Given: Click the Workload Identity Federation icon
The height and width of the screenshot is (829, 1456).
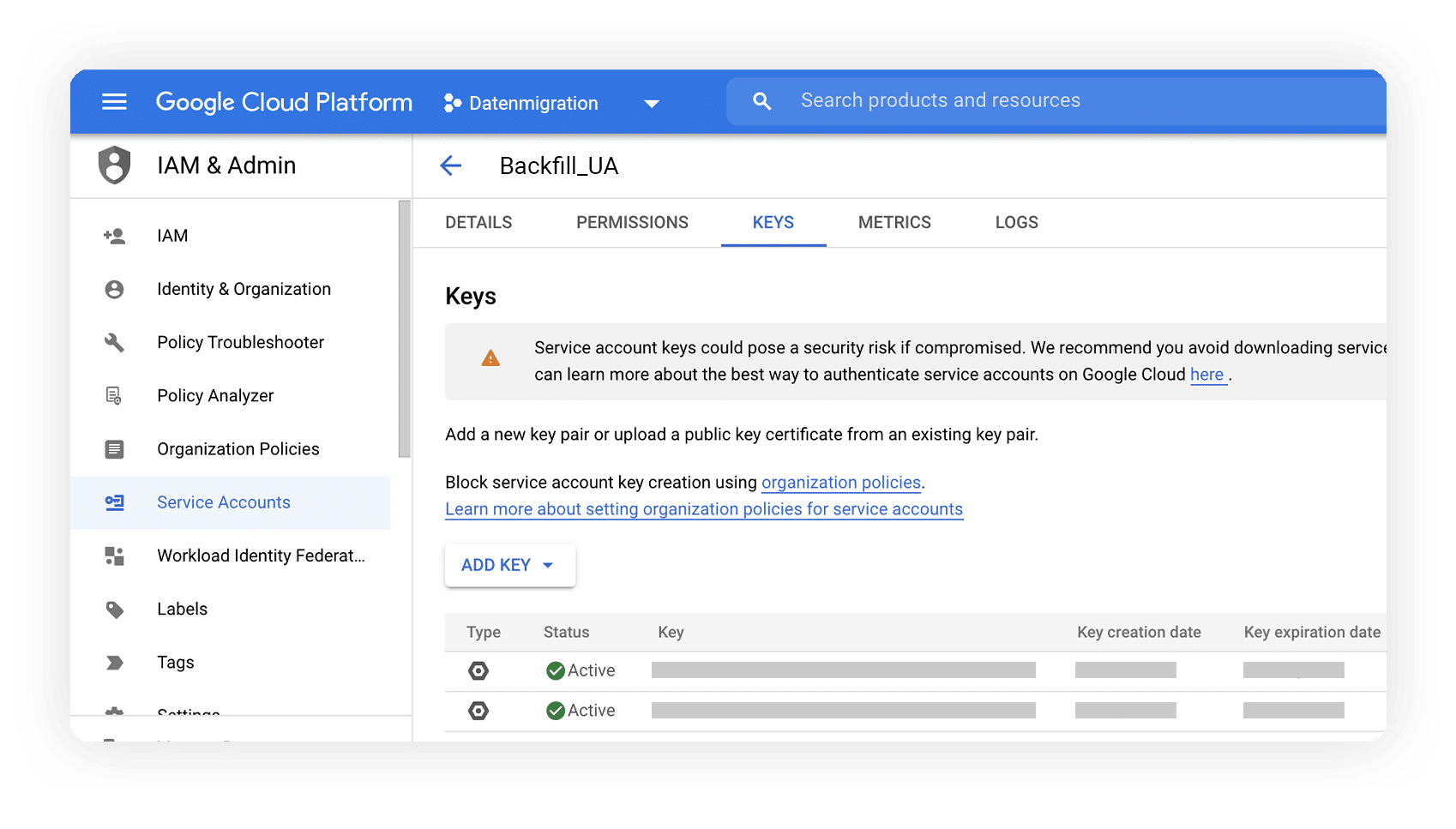Looking at the screenshot, I should coord(114,556).
